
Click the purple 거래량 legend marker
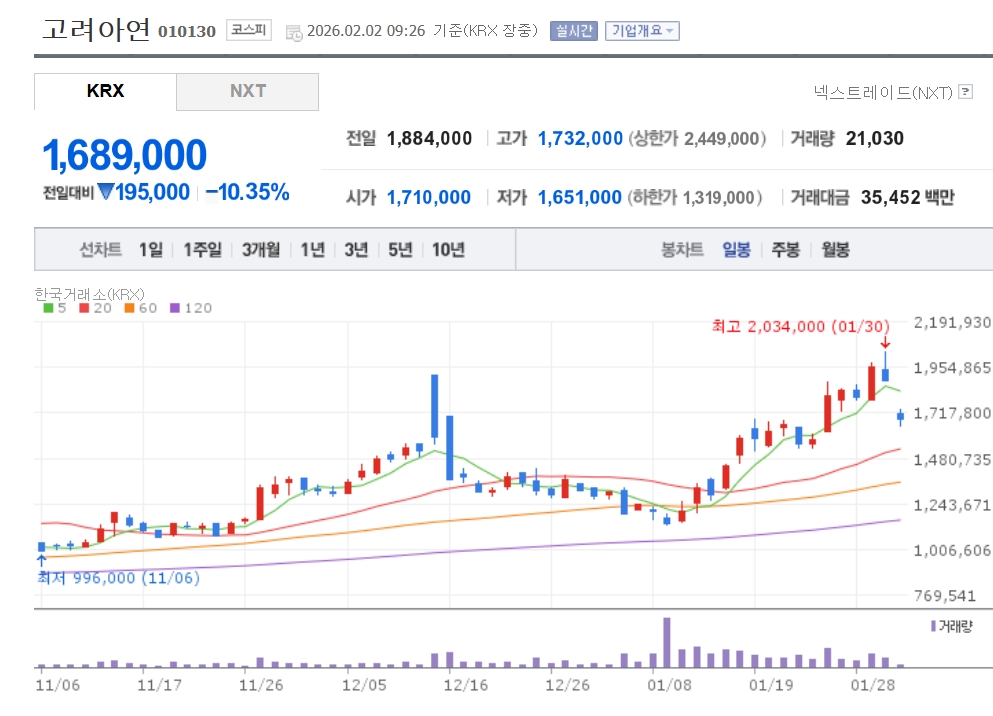(x=933, y=626)
